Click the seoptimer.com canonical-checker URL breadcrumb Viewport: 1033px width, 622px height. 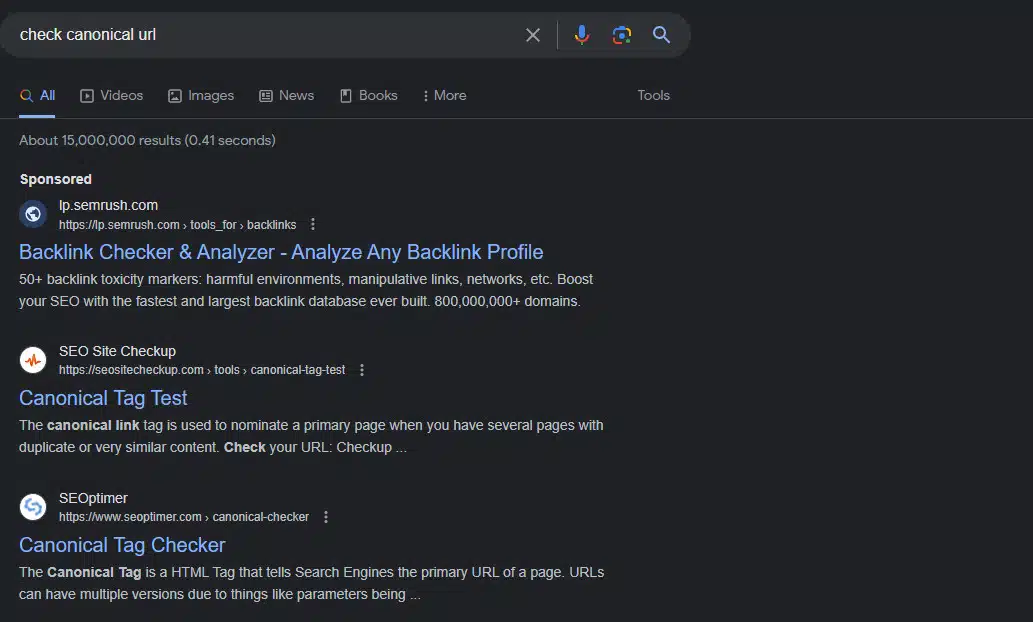[x=184, y=517]
